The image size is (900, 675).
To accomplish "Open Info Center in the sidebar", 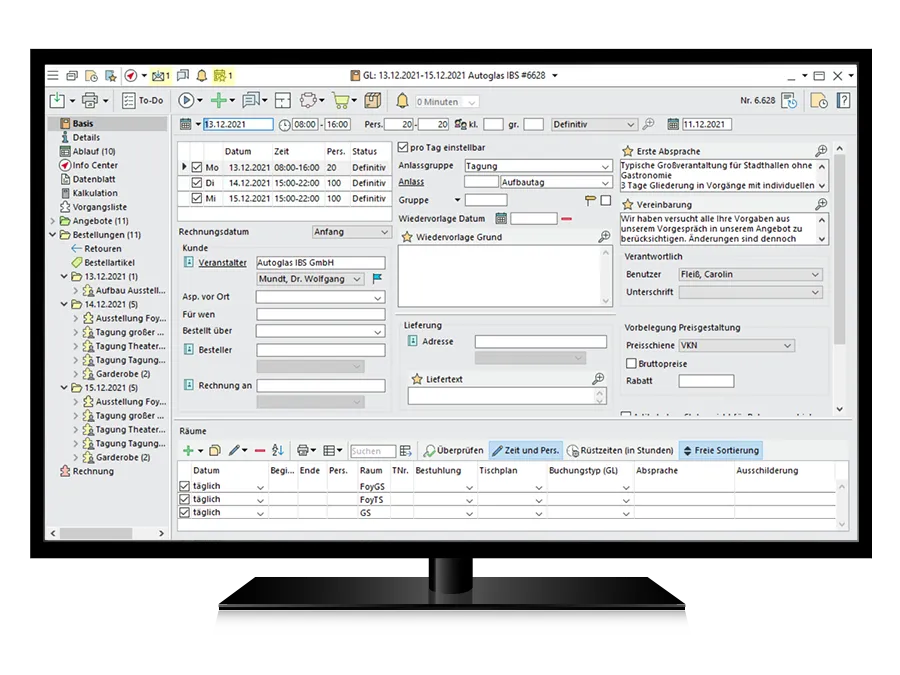I will 94,165.
